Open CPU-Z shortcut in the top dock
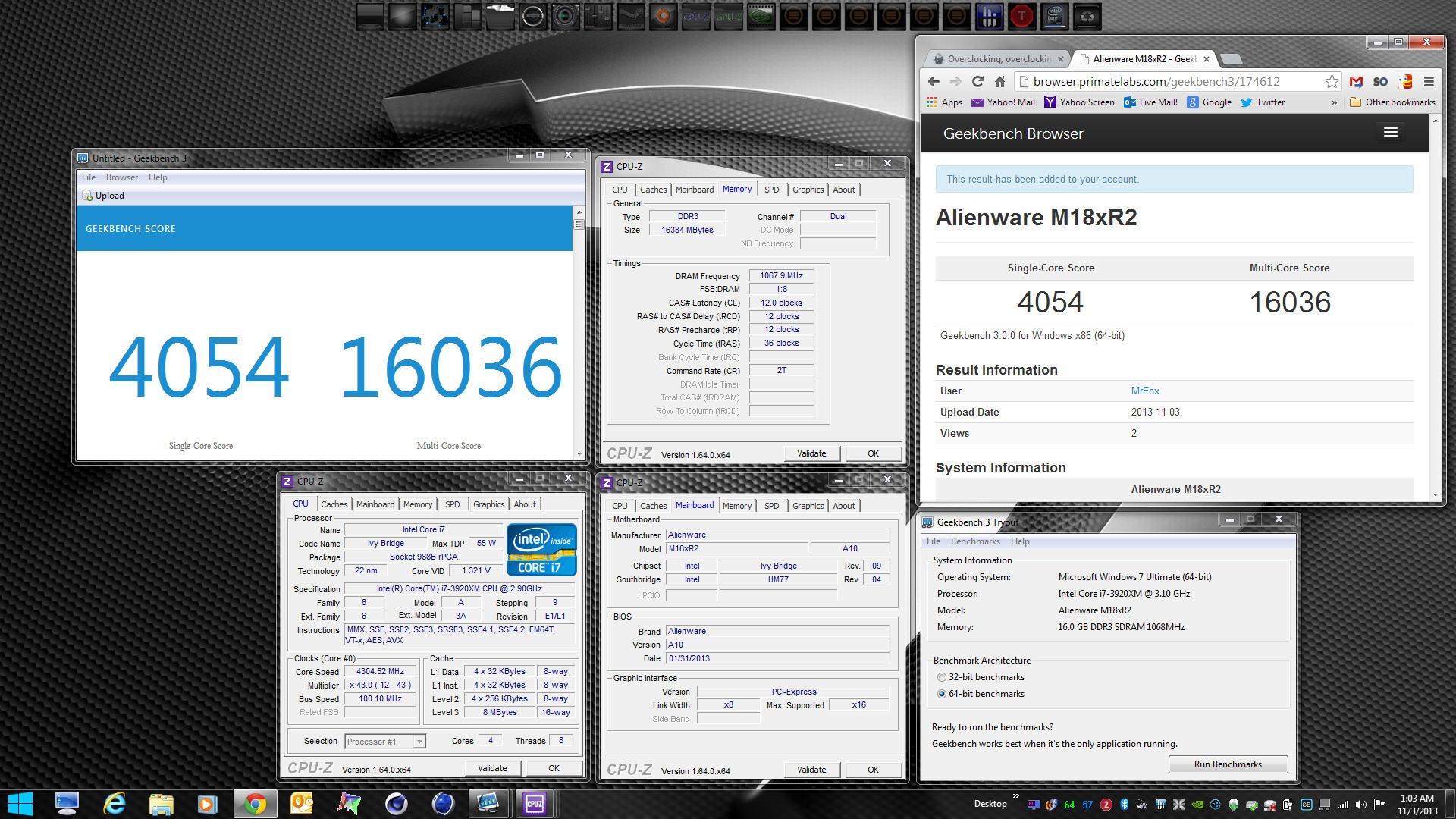This screenshot has height=819, width=1456. pyautogui.click(x=695, y=16)
